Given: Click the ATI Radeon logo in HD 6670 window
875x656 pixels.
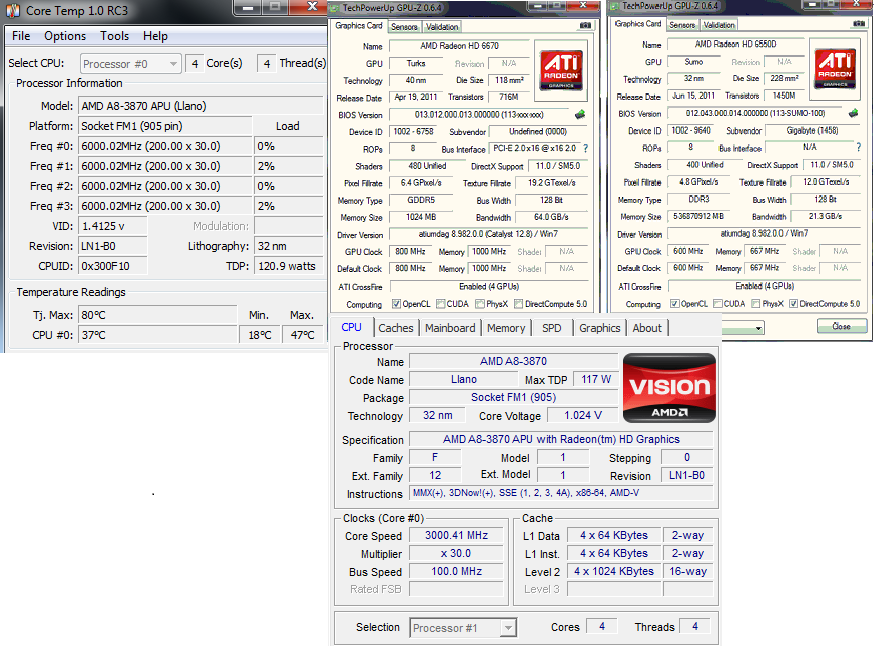Looking at the screenshot, I should (563, 68).
